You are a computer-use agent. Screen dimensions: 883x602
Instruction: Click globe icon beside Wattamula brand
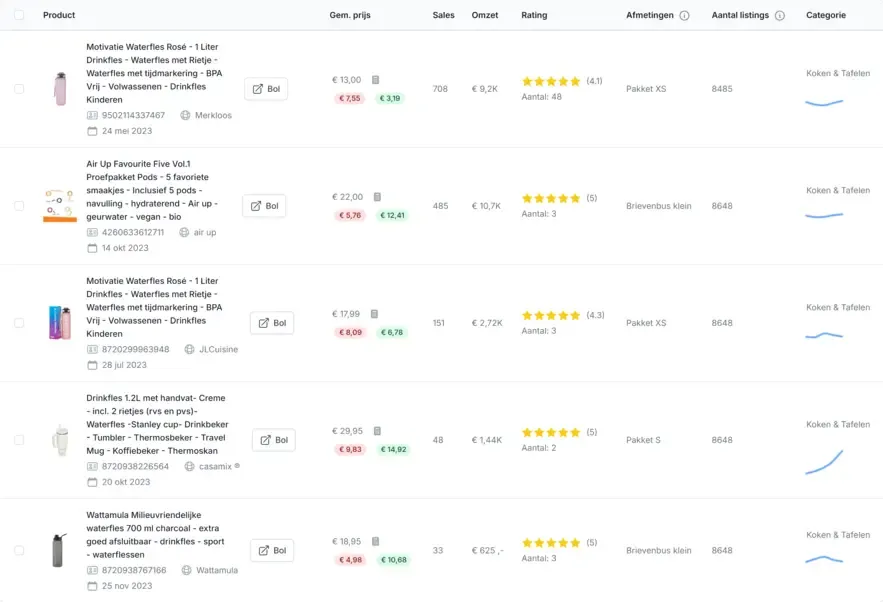coord(186,570)
